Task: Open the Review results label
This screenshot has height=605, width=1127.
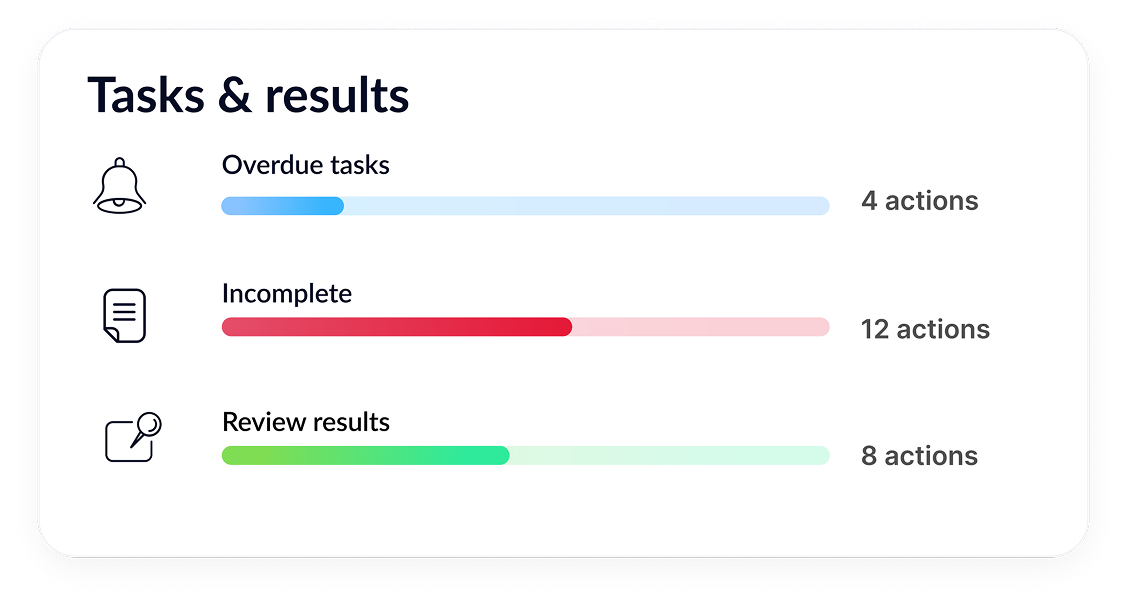Action: 306,422
